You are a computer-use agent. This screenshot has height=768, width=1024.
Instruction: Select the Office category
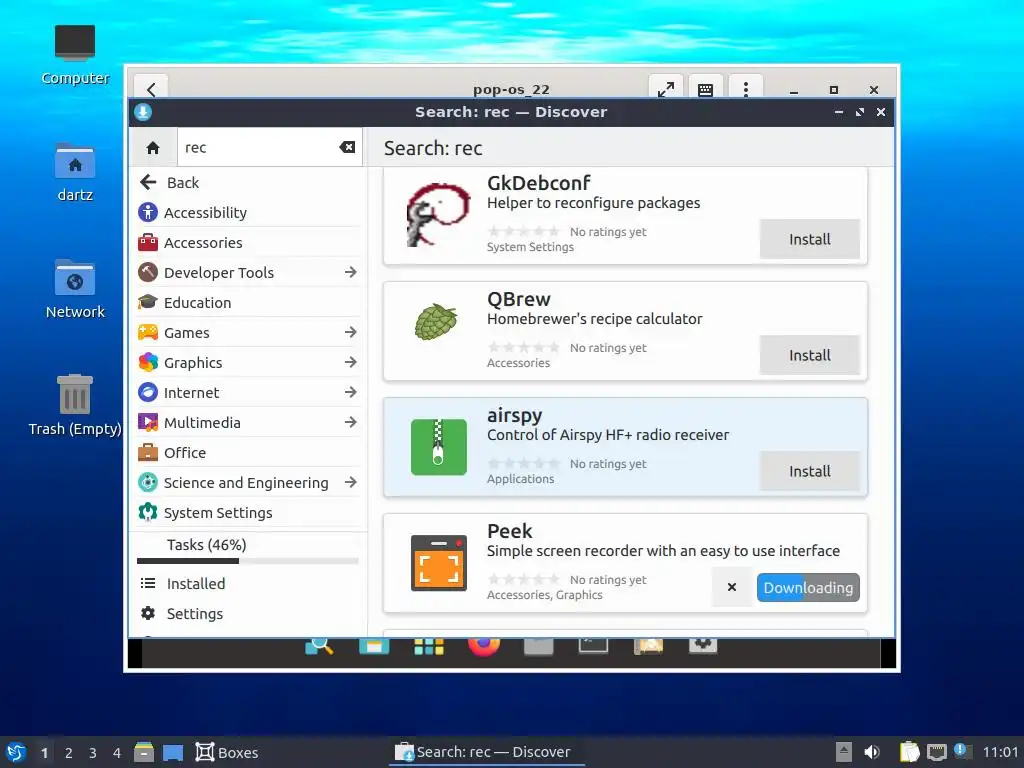pos(248,453)
